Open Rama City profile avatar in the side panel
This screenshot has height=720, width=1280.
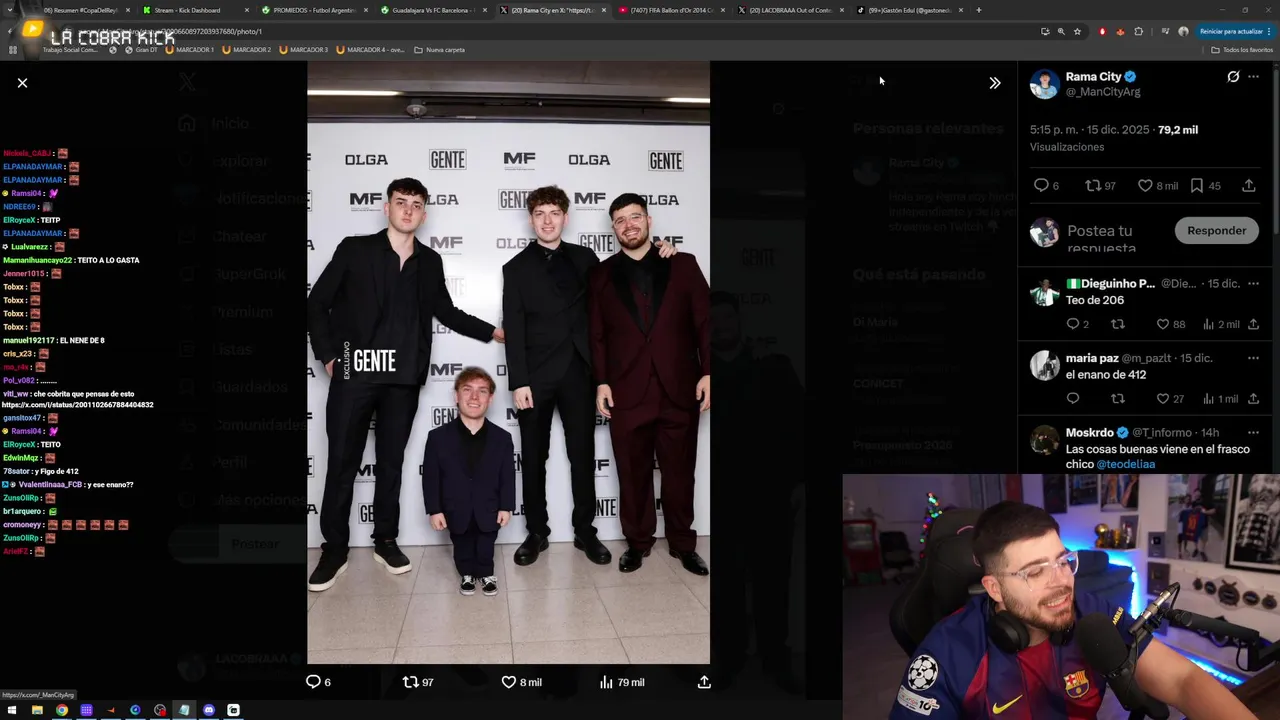click(1044, 84)
